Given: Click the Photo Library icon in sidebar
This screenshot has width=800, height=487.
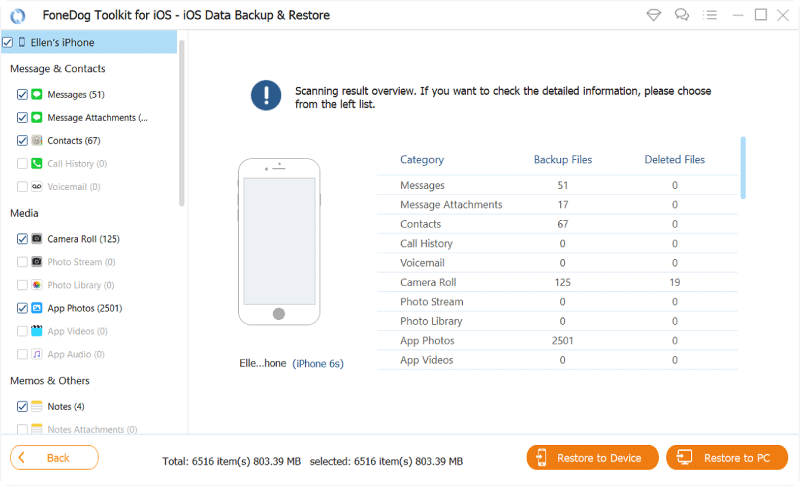Looking at the screenshot, I should [37, 285].
